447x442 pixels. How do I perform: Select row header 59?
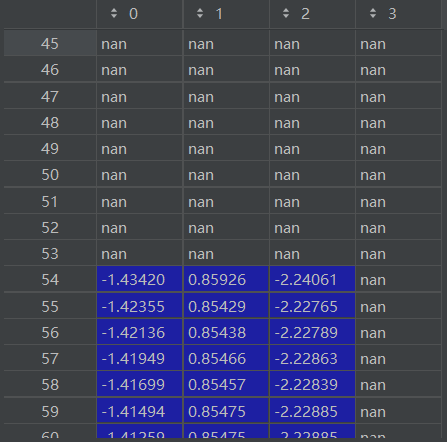[50, 411]
